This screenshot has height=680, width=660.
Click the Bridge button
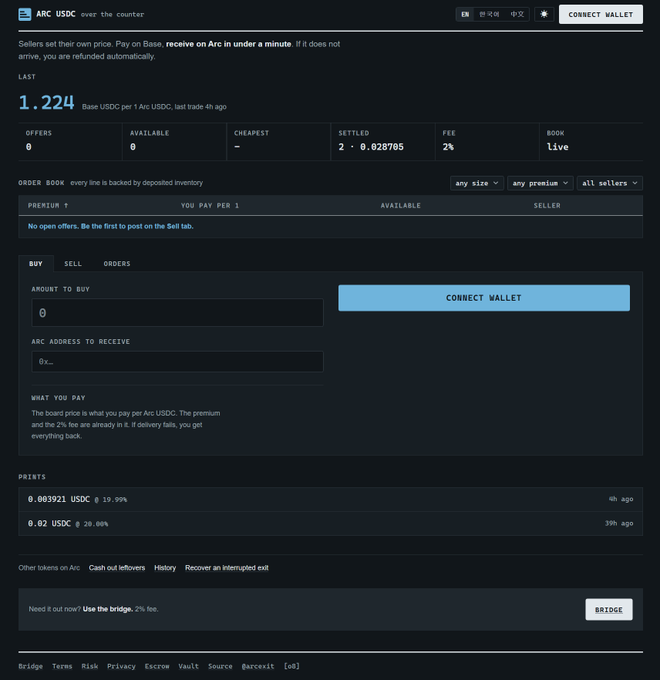coord(609,610)
